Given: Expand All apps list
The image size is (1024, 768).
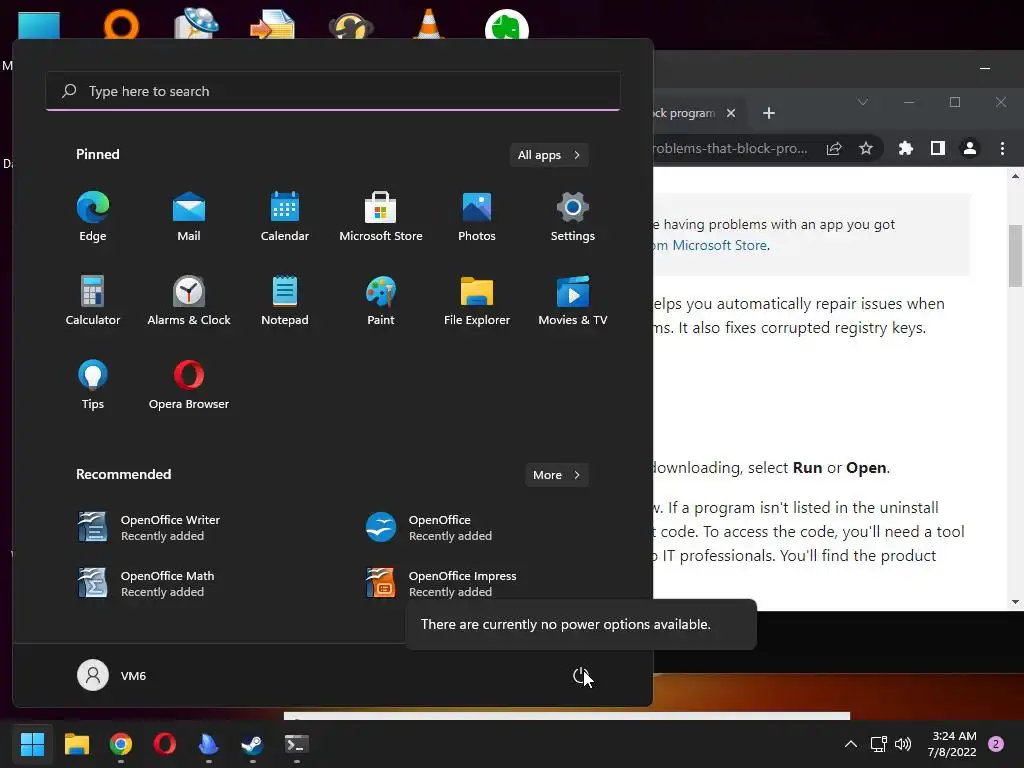Looking at the screenshot, I should (x=549, y=155).
